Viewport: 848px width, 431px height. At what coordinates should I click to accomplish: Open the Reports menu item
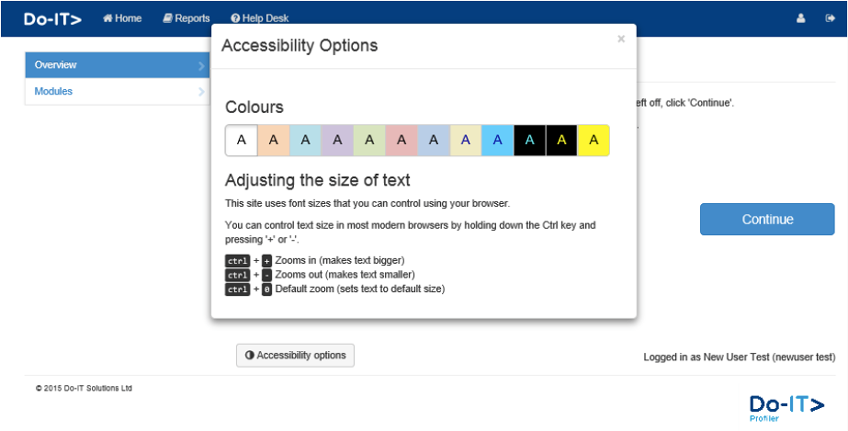click(186, 18)
